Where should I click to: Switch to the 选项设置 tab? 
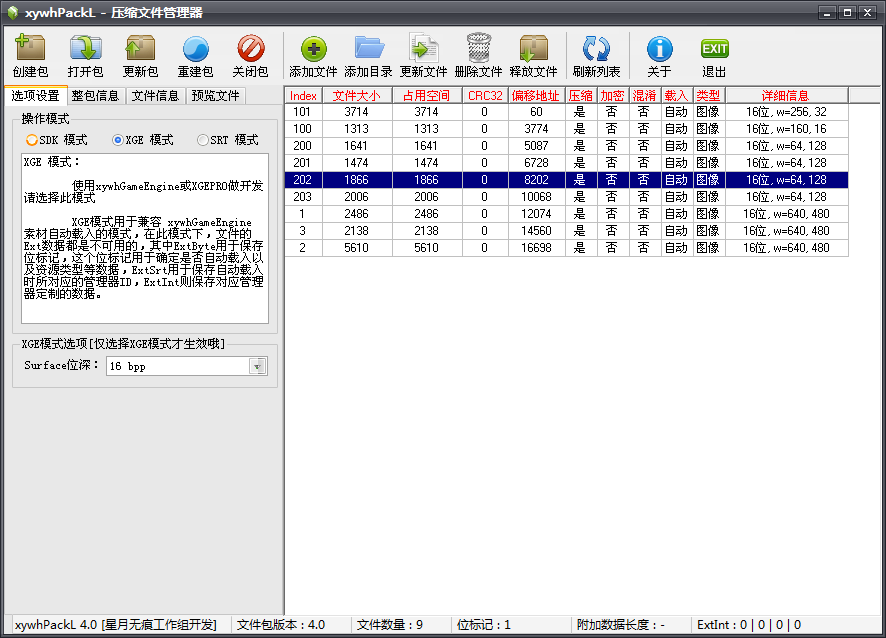pyautogui.click(x=36, y=96)
